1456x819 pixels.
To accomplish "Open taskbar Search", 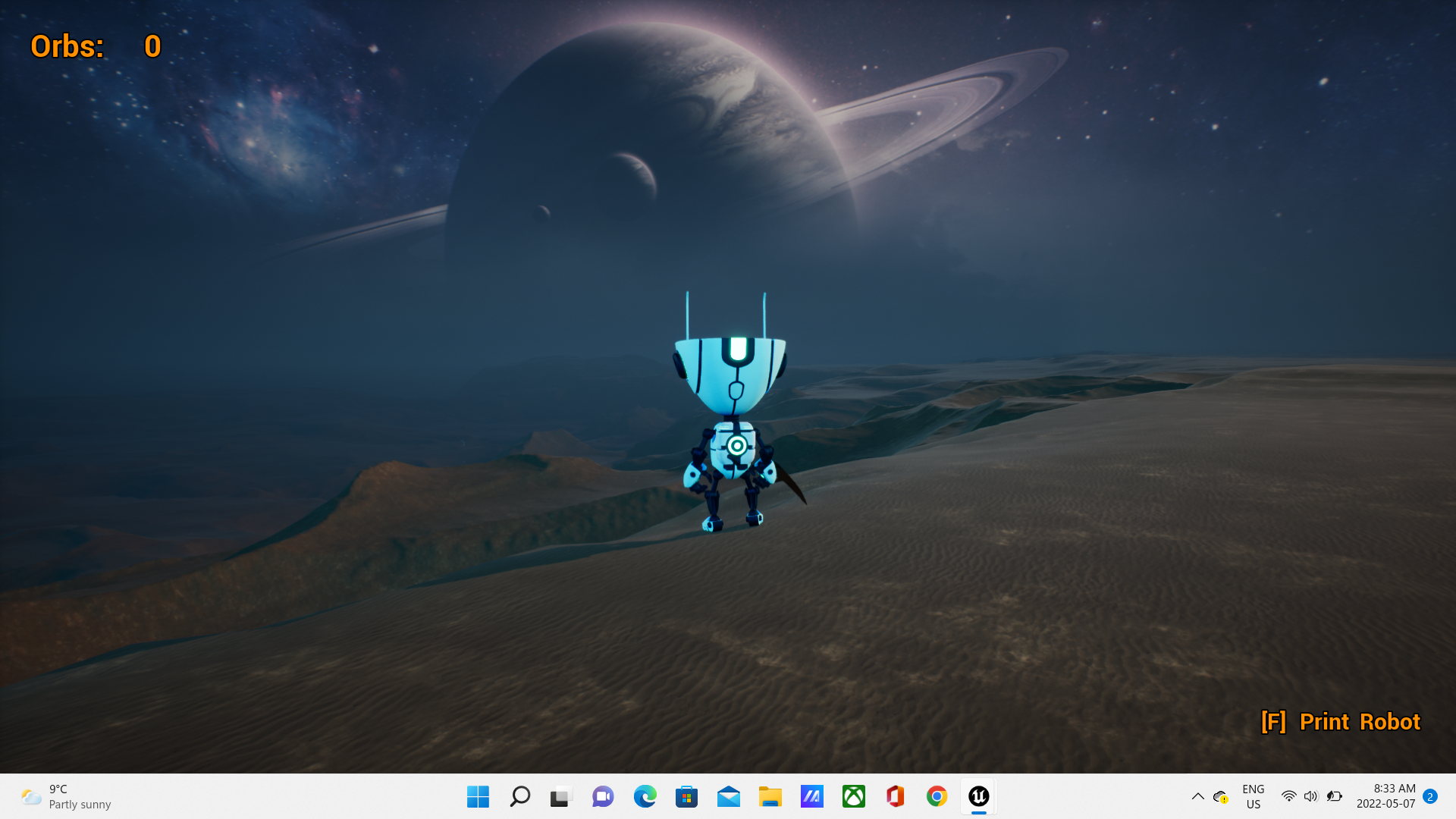I will click(519, 796).
